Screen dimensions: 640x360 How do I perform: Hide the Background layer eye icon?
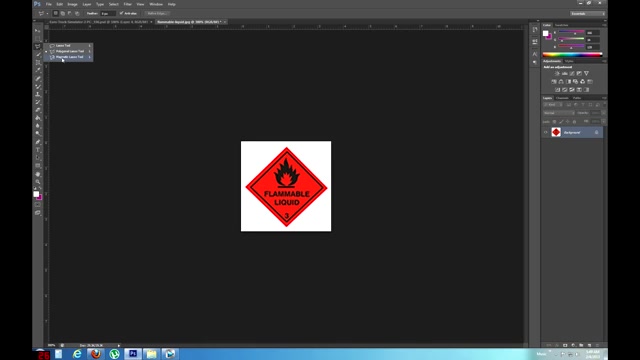(x=546, y=132)
